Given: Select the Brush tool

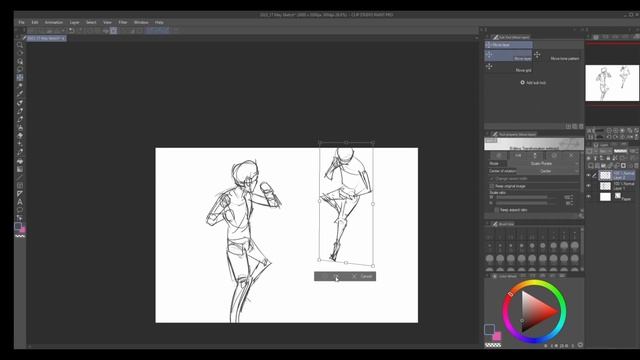Looking at the screenshot, I should pos(20,120).
